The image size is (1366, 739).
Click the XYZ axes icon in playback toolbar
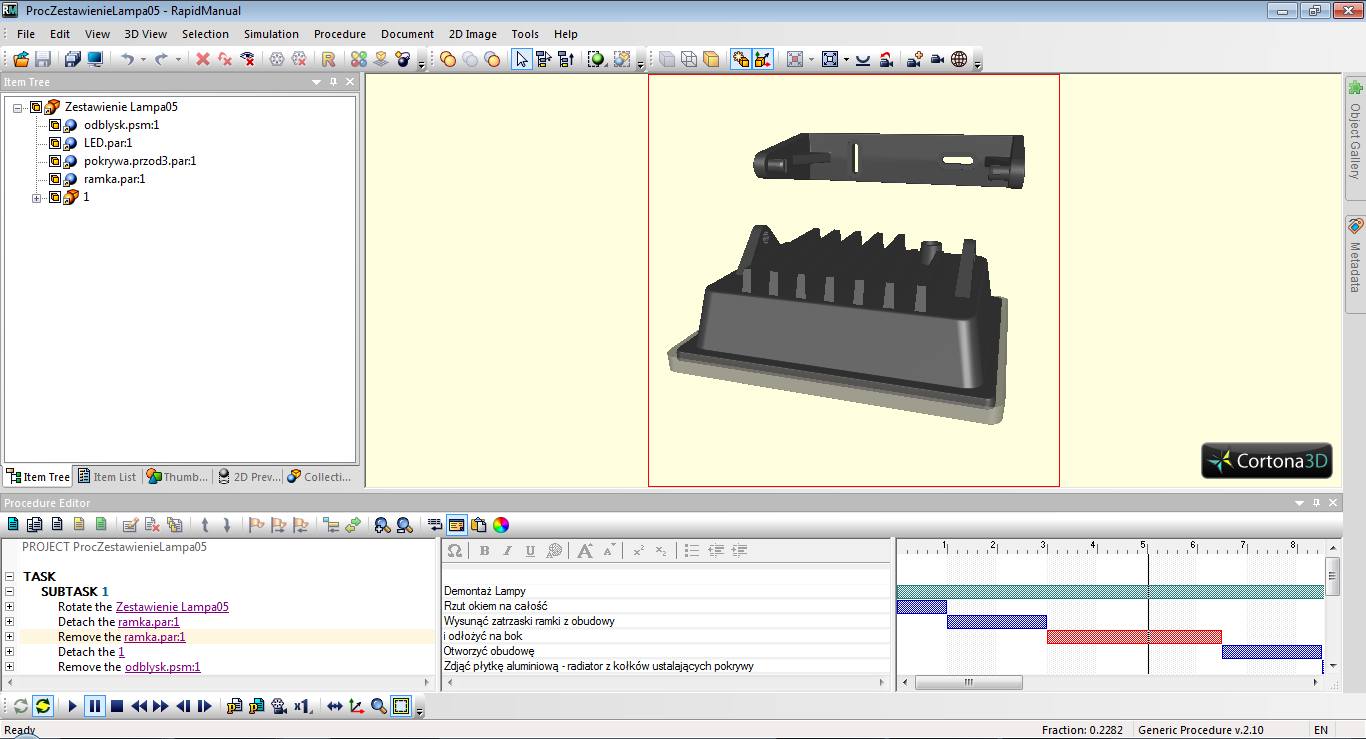357,706
